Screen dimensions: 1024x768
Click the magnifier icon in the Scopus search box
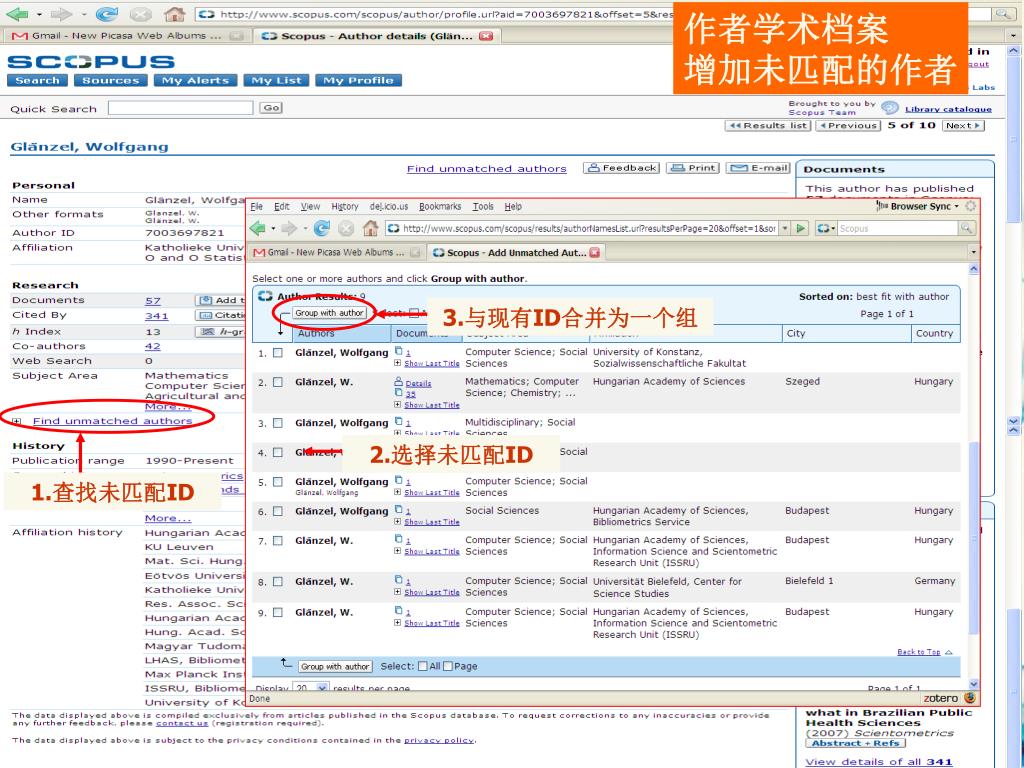[x=966, y=228]
